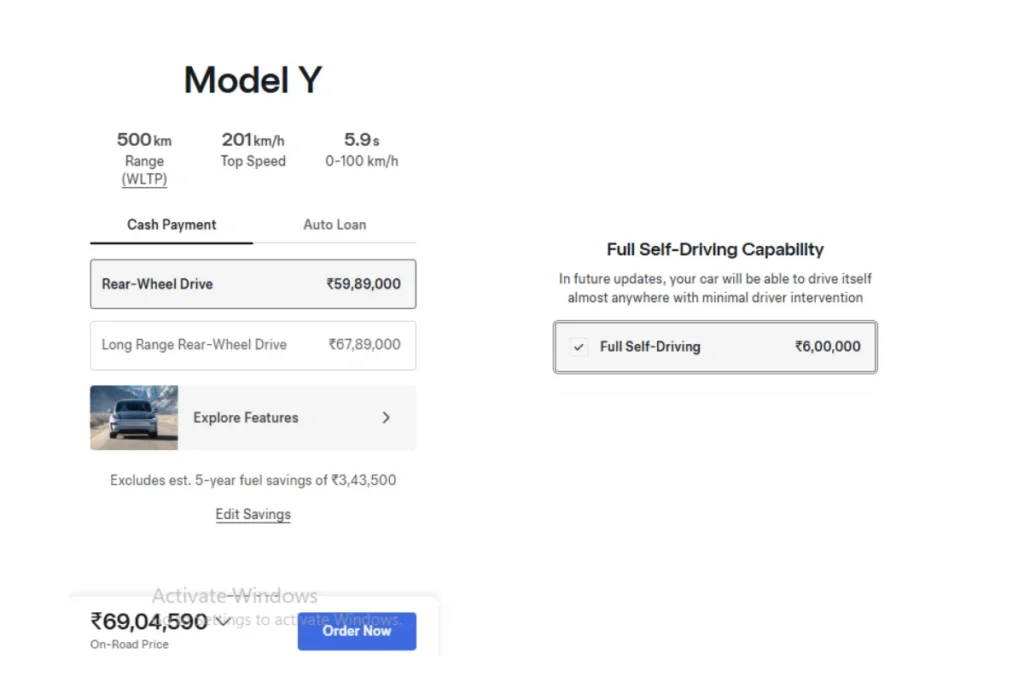
Task: Click the Explore Features label
Action: point(246,418)
